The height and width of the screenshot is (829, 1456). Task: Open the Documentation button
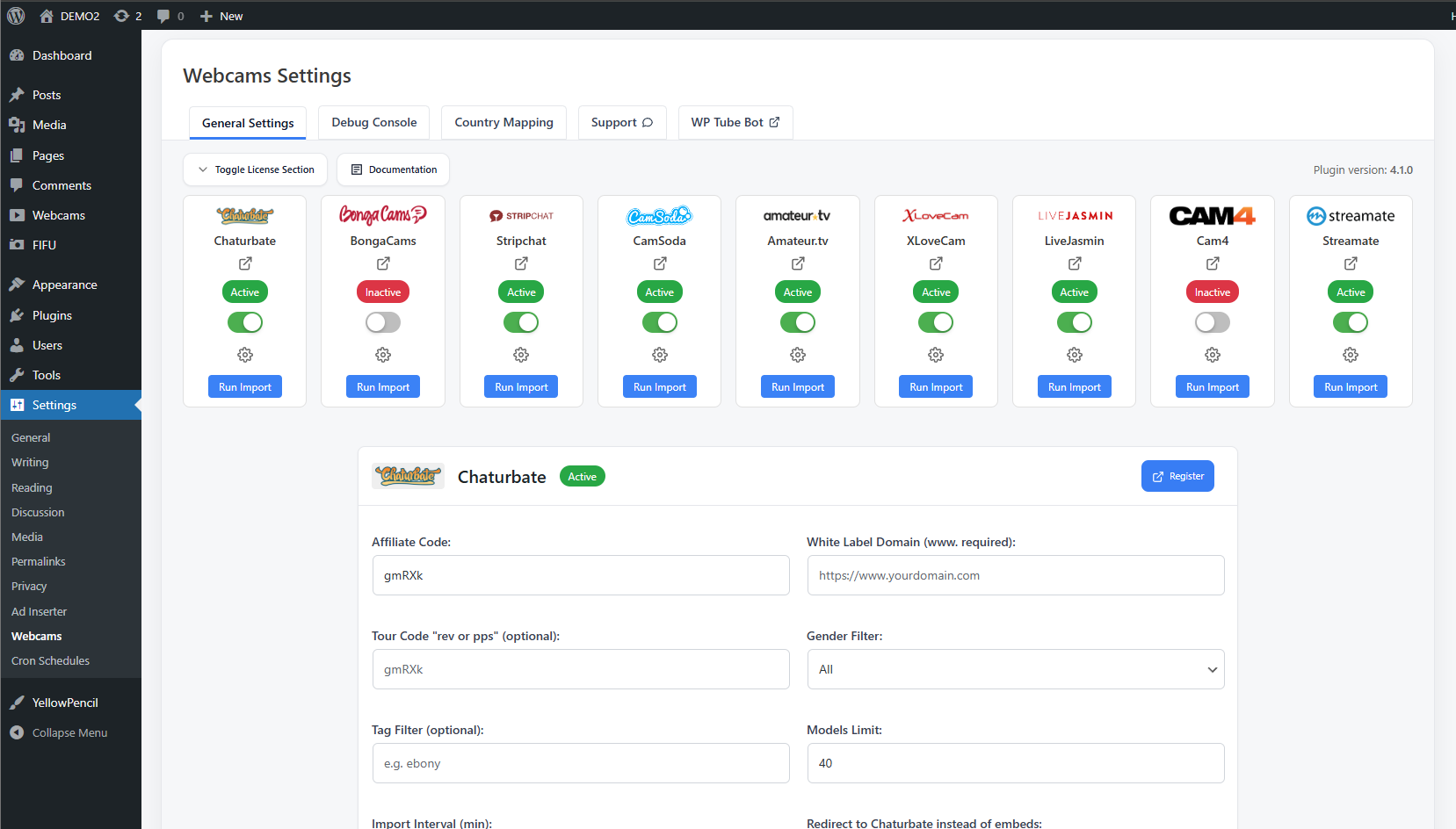[x=393, y=169]
